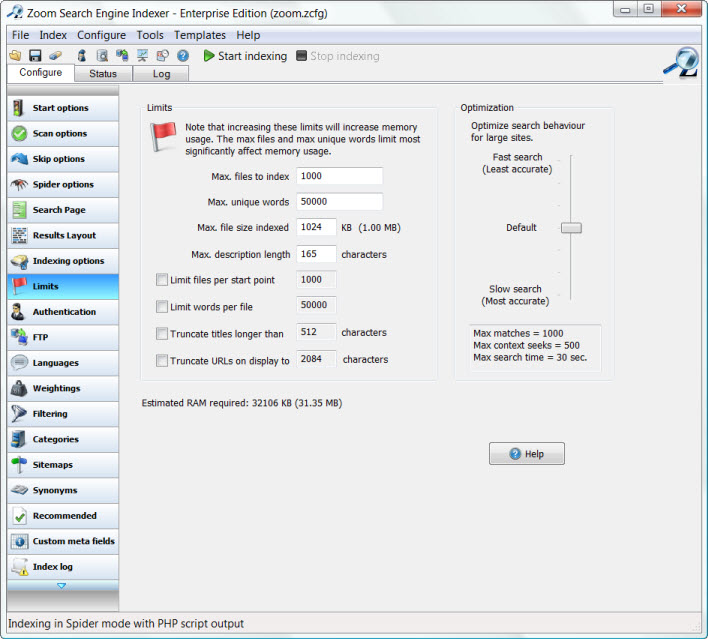This screenshot has width=708, height=639.
Task: Select the Limits sidebar item
Action: point(63,286)
